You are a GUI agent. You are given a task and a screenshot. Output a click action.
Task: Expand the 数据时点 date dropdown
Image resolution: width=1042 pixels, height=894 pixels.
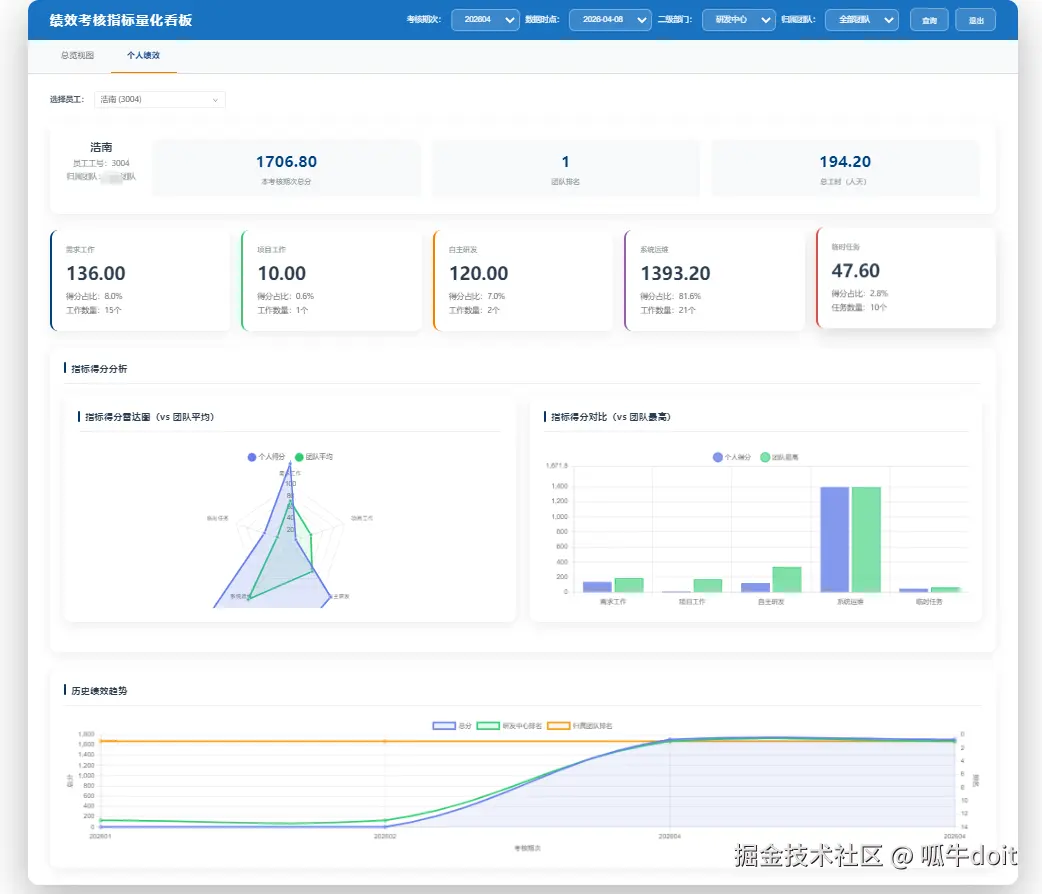coord(609,20)
